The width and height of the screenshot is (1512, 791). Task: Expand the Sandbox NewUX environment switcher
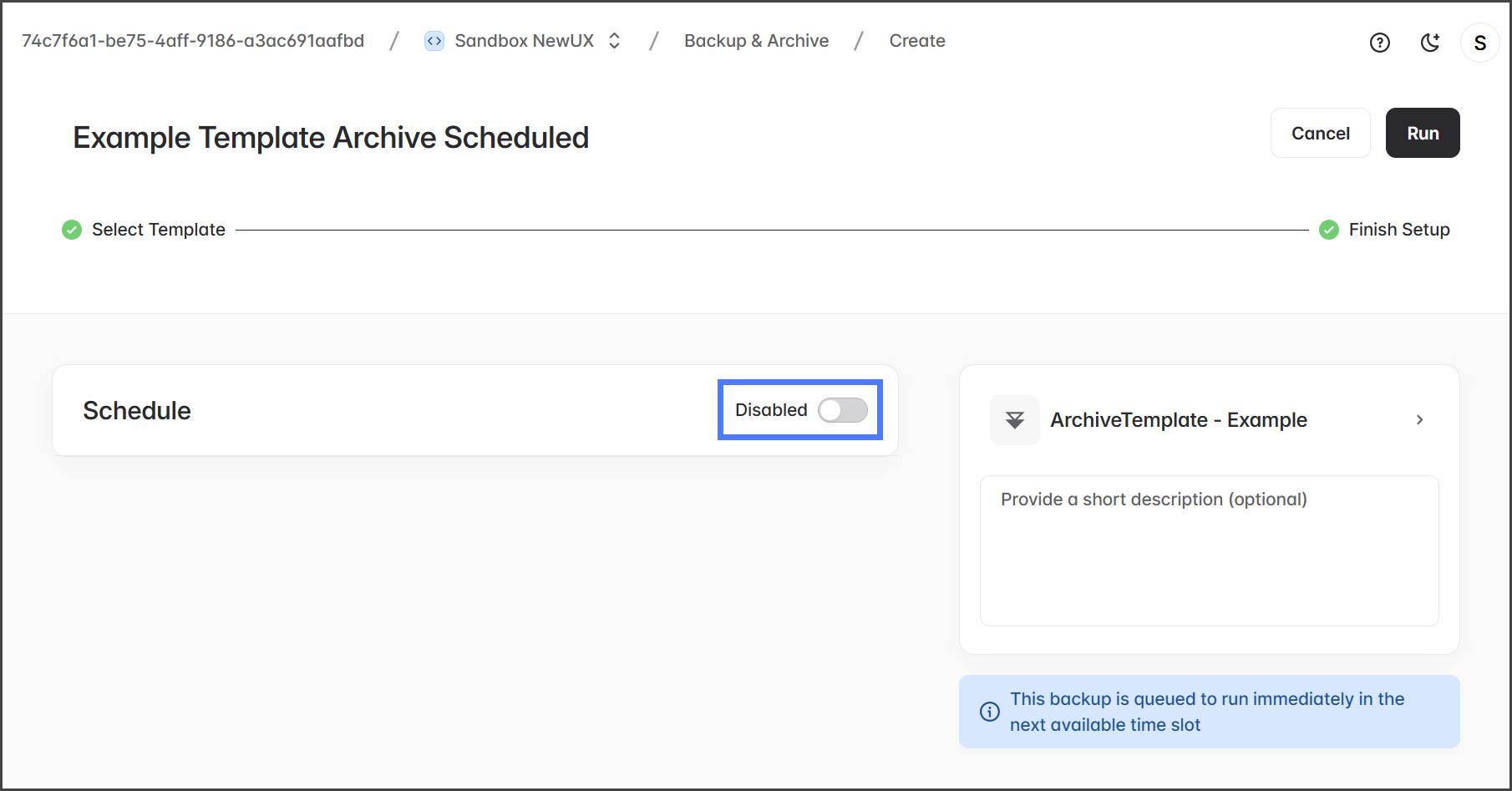(615, 41)
